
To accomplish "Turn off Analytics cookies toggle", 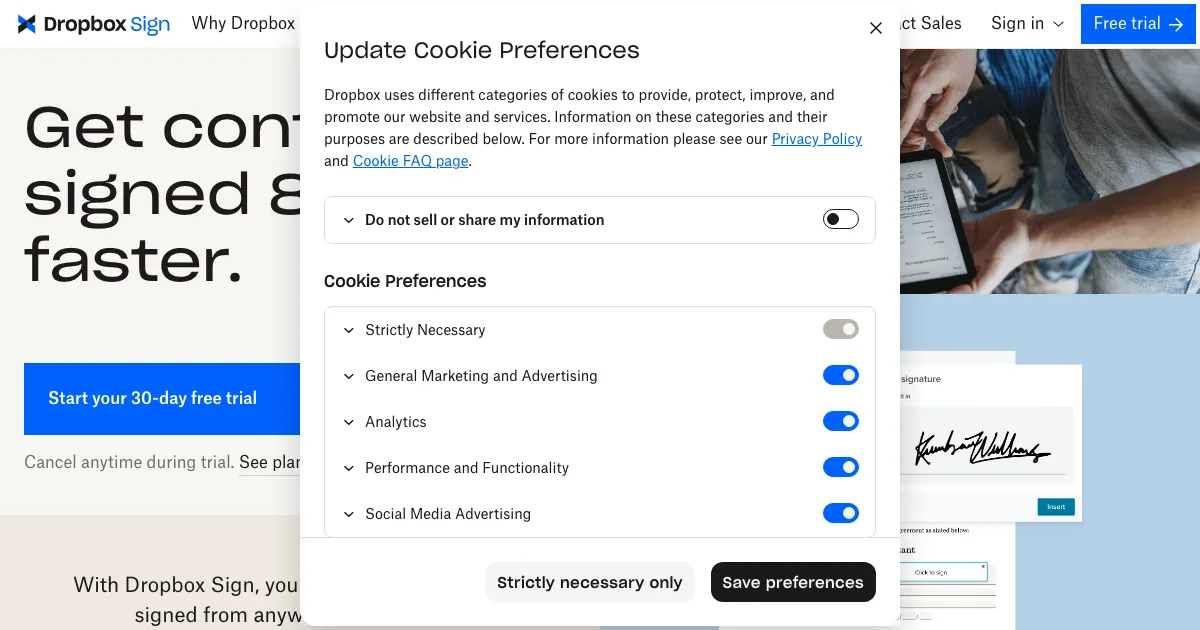I will click(x=840, y=422).
